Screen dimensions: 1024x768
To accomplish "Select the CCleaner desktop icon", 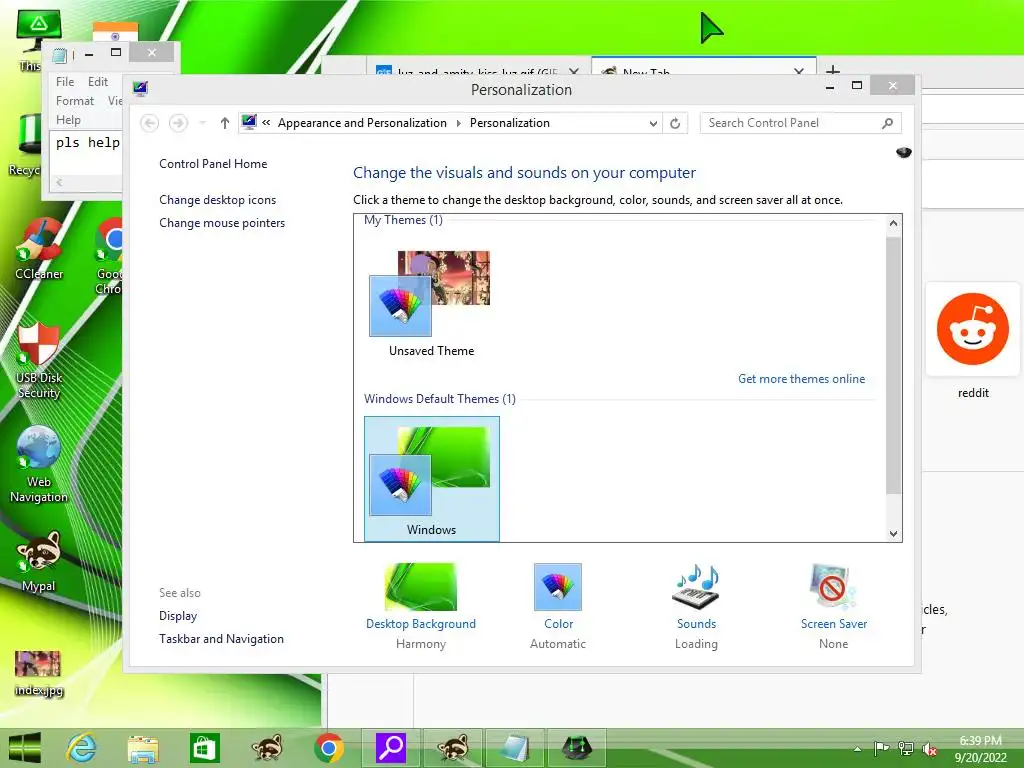I will click(x=39, y=249).
